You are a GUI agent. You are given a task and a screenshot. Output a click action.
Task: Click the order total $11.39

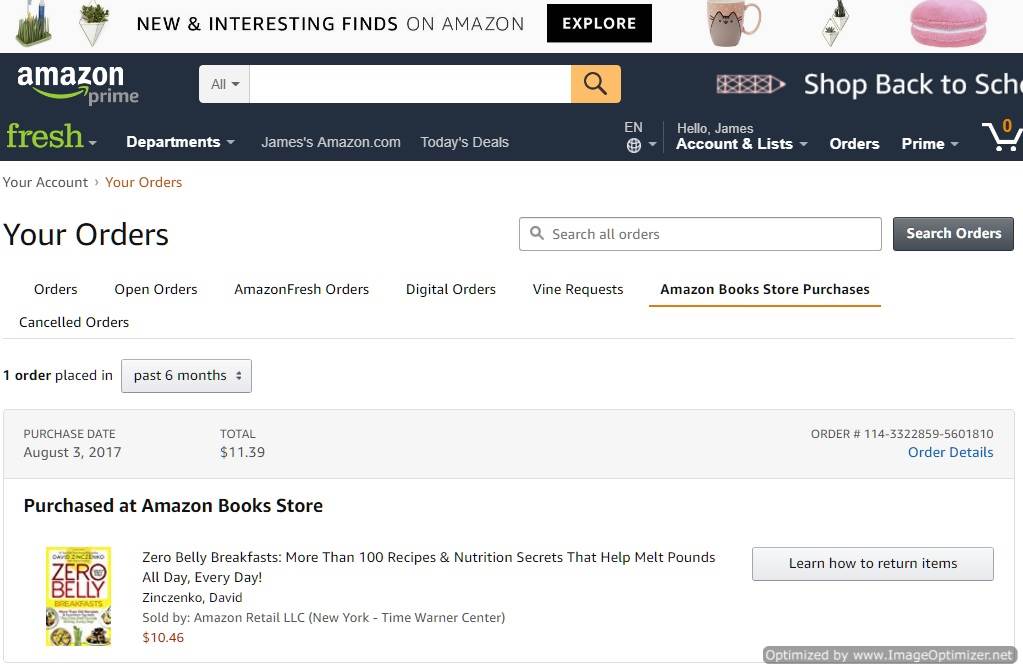tap(242, 452)
